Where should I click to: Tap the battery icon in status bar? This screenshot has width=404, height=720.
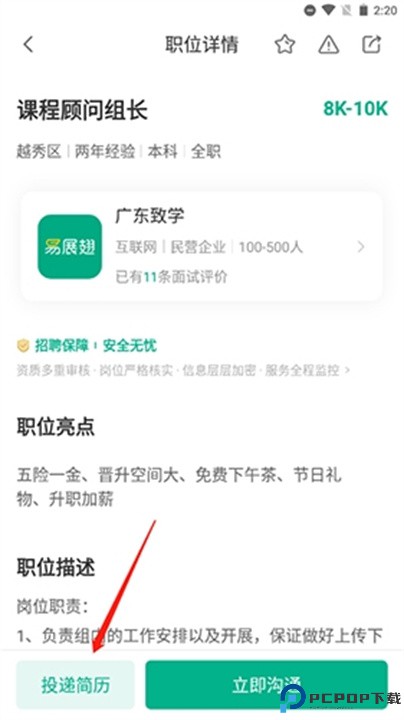364,10
